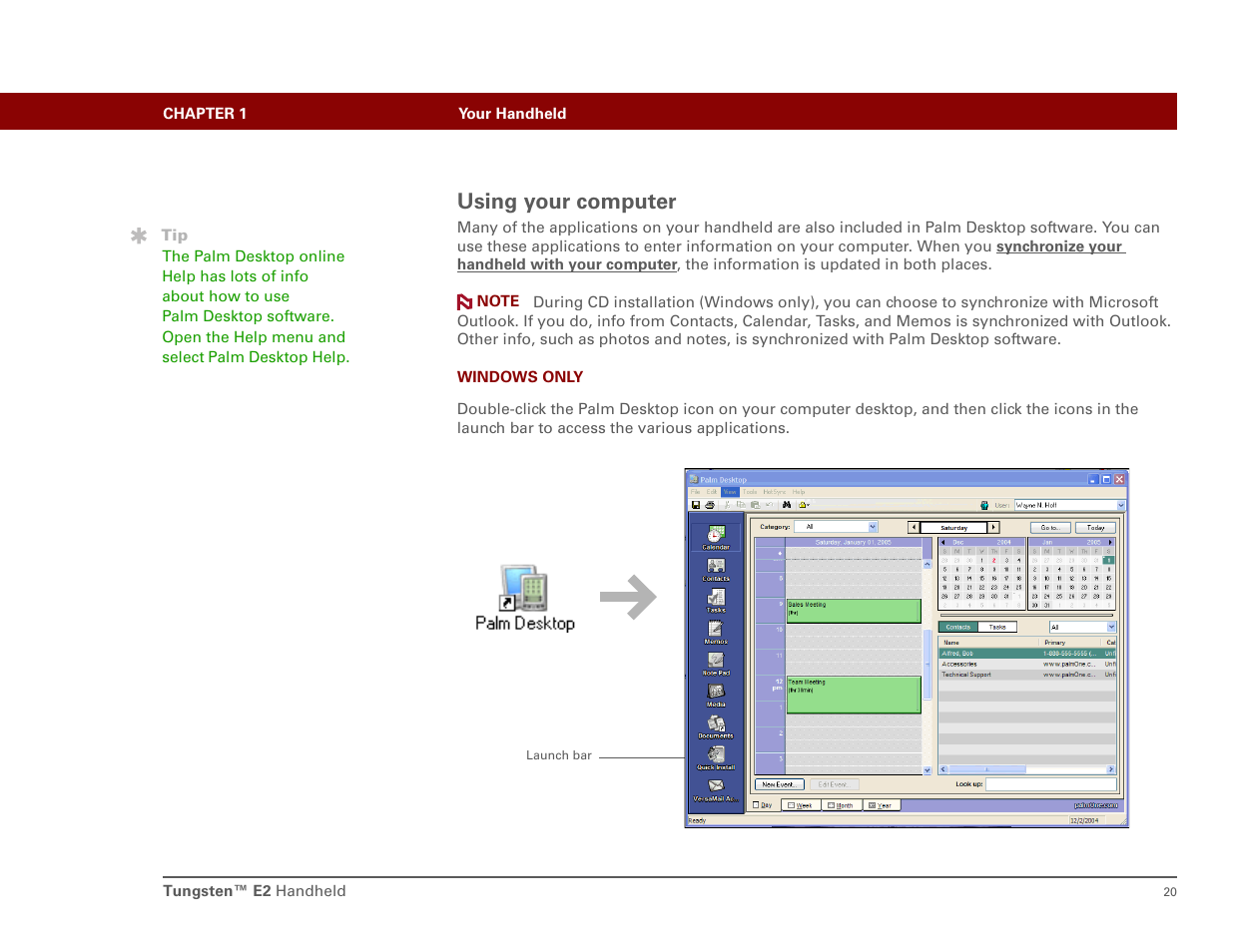Click the horizontal scrollbar in contacts list
The image size is (1233, 952).
1026,769
